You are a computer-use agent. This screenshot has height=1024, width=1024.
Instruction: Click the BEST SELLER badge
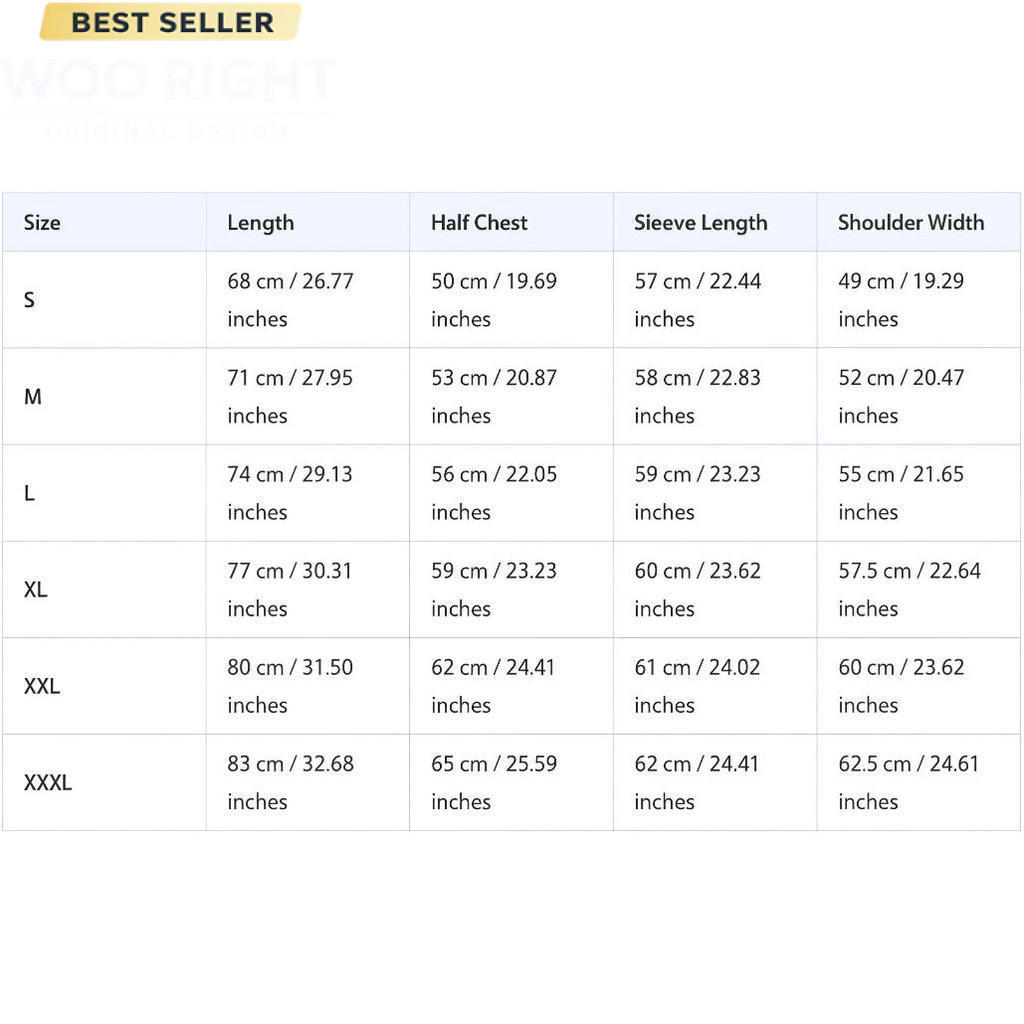coord(170,22)
